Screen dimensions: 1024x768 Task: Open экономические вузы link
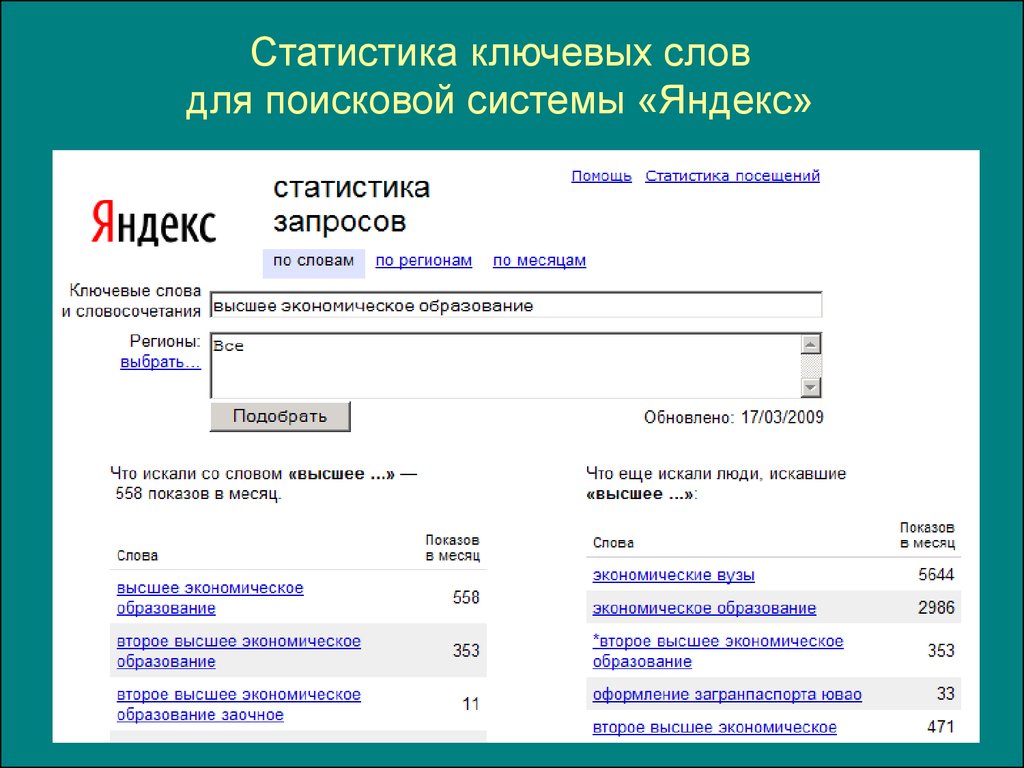[674, 575]
